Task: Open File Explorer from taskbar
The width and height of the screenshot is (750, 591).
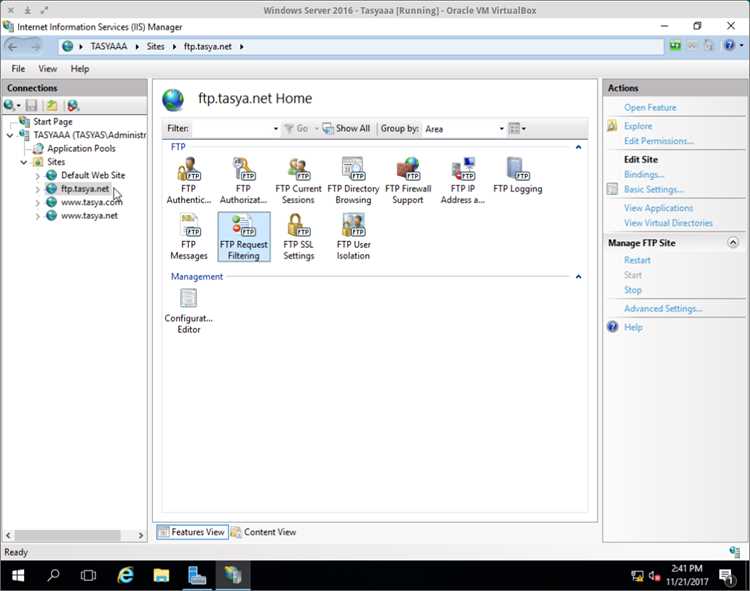Action: tap(161, 575)
